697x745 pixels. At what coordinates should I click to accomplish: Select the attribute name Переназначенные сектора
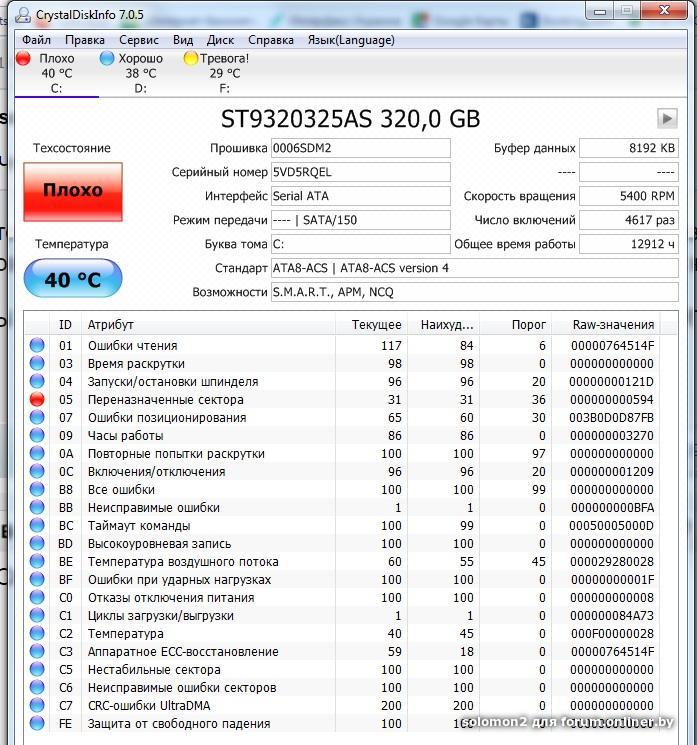165,400
